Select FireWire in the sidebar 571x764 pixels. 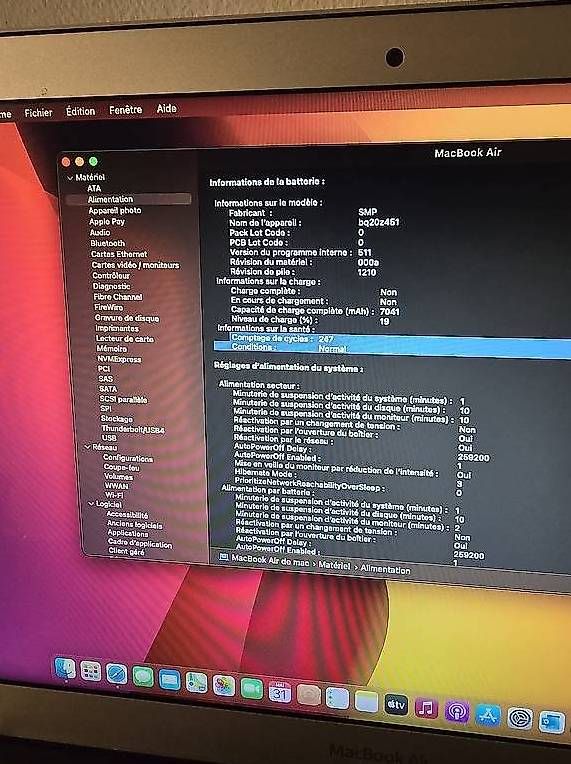point(109,307)
